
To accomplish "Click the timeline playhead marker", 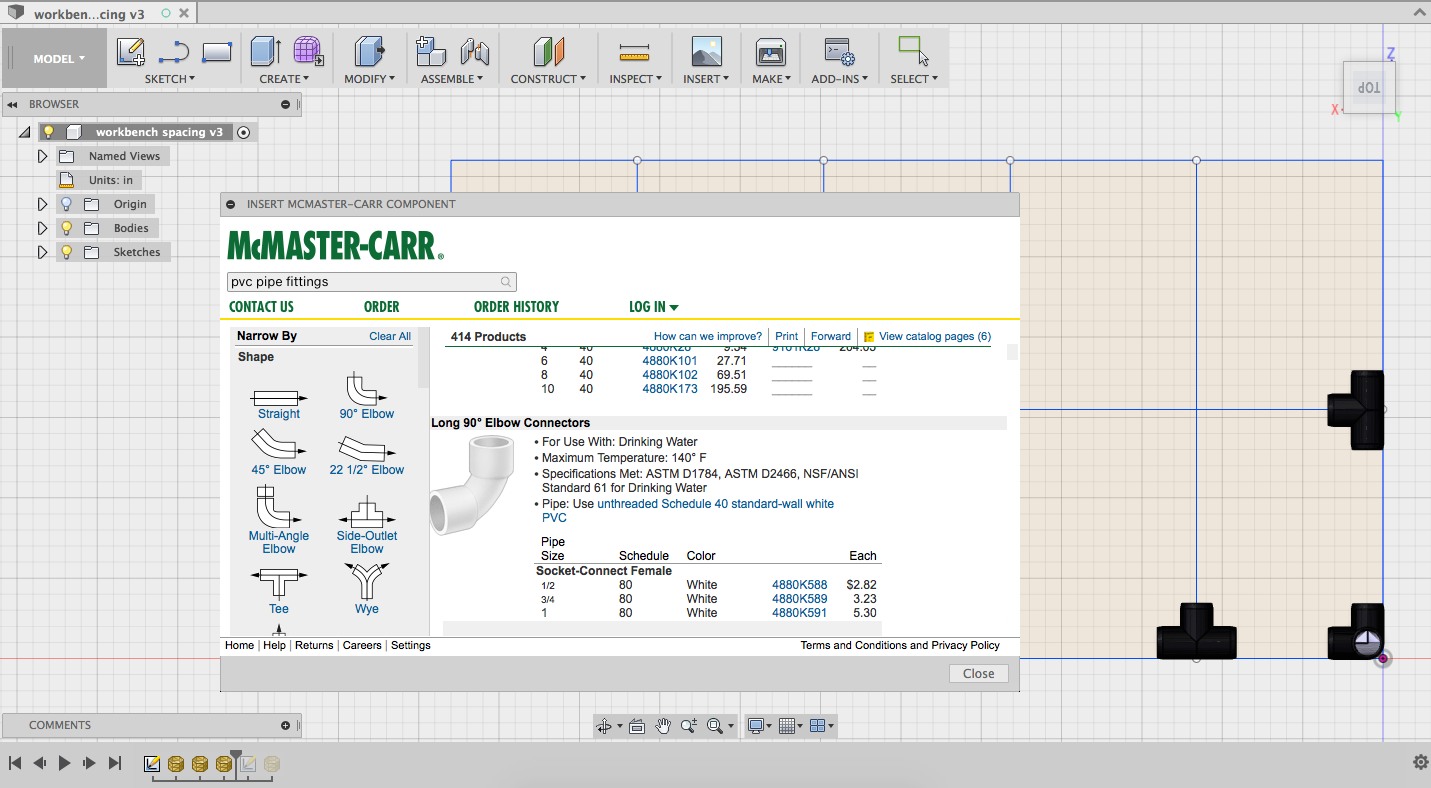I will [236, 755].
